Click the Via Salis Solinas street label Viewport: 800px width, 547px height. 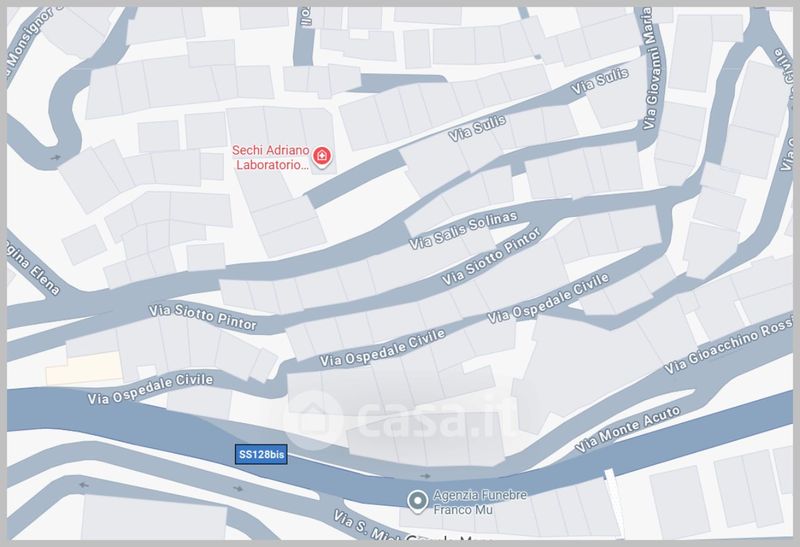tap(463, 230)
